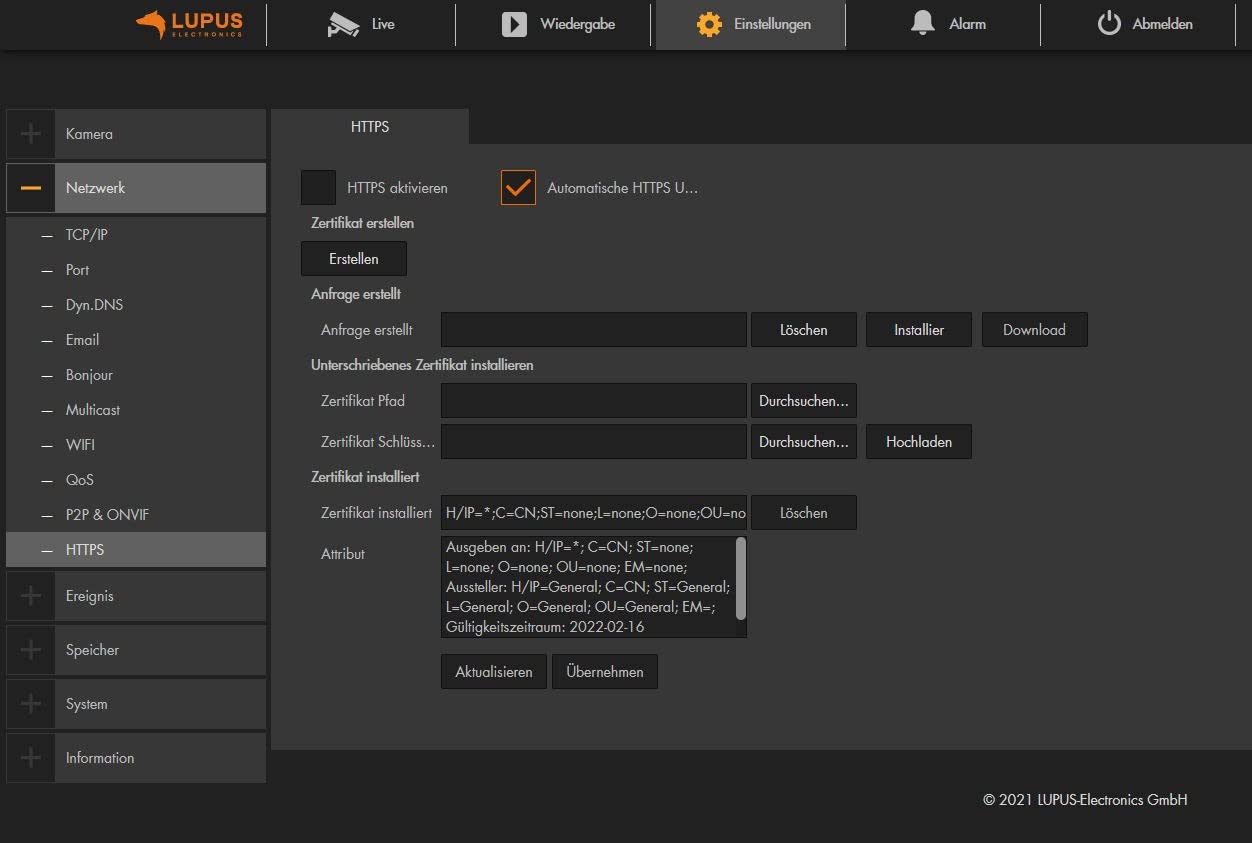
Task: Click the Erstellen certificate button
Action: [354, 258]
